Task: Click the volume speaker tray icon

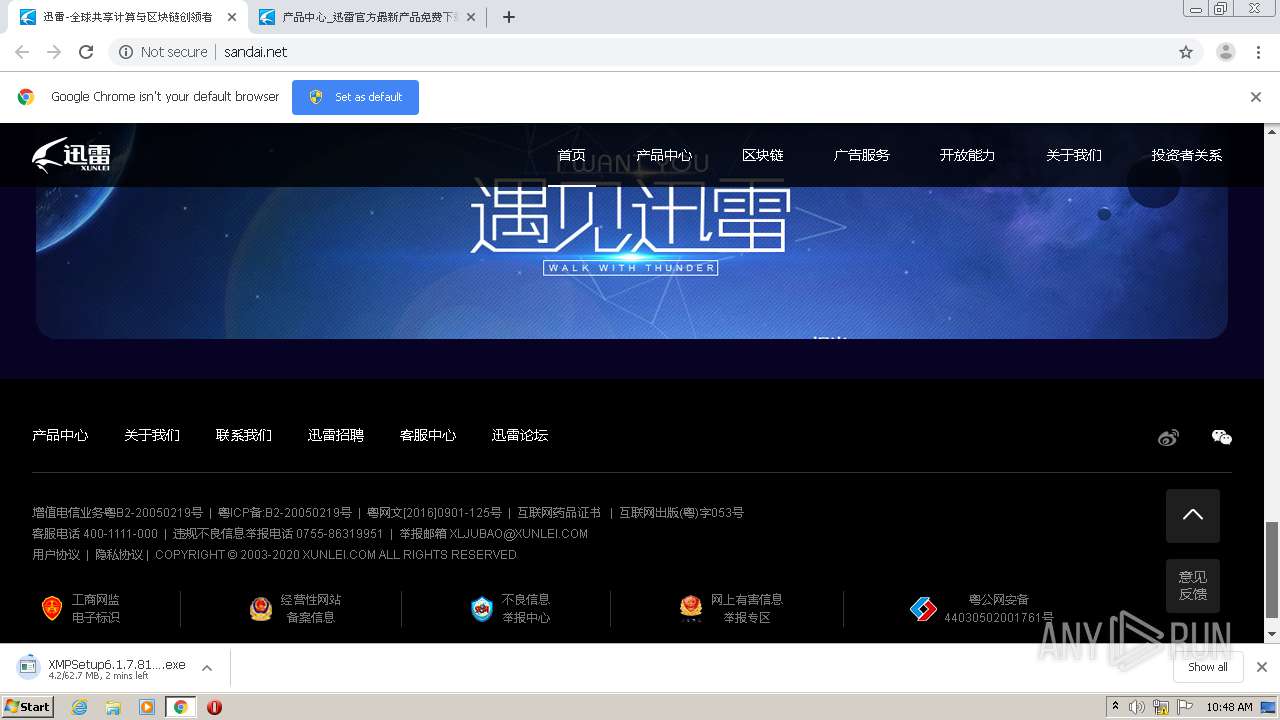Action: pyautogui.click(x=1137, y=707)
